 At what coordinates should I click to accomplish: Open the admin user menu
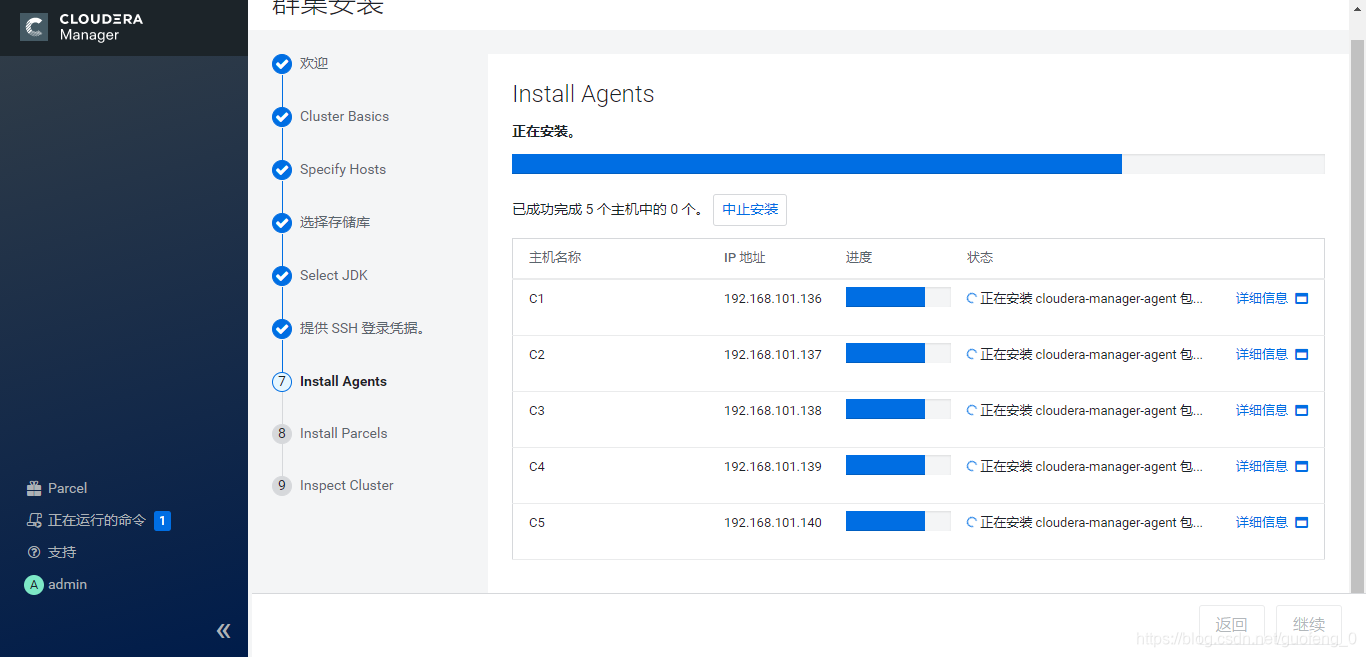click(x=68, y=584)
